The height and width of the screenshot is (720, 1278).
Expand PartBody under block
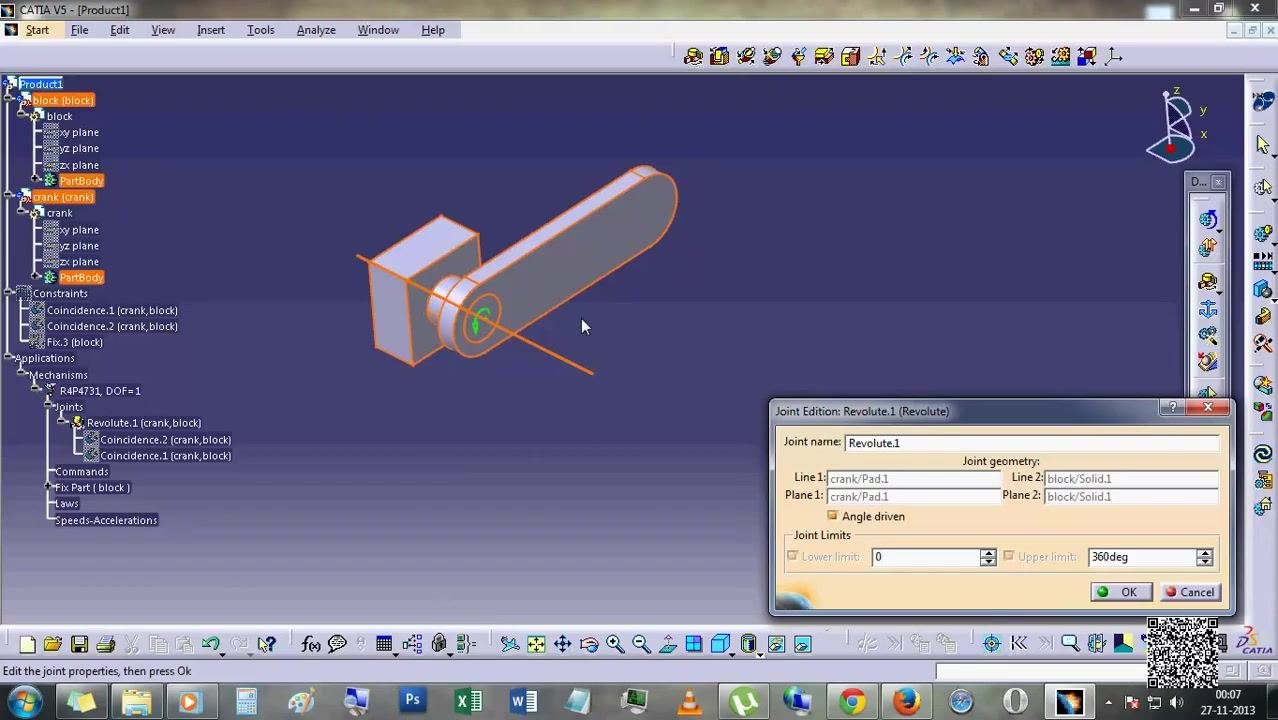(x=36, y=181)
